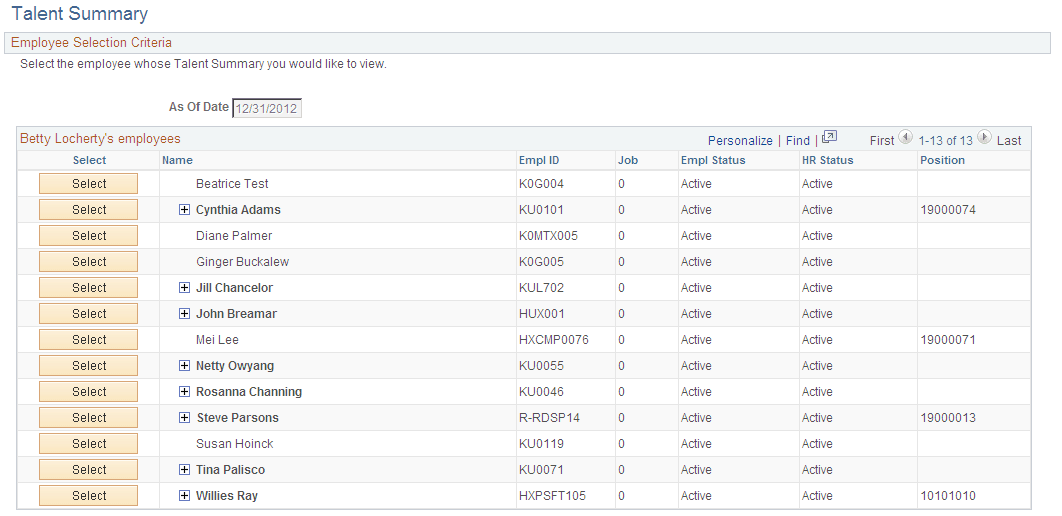
Task: Open the Find link
Action: (x=798, y=141)
